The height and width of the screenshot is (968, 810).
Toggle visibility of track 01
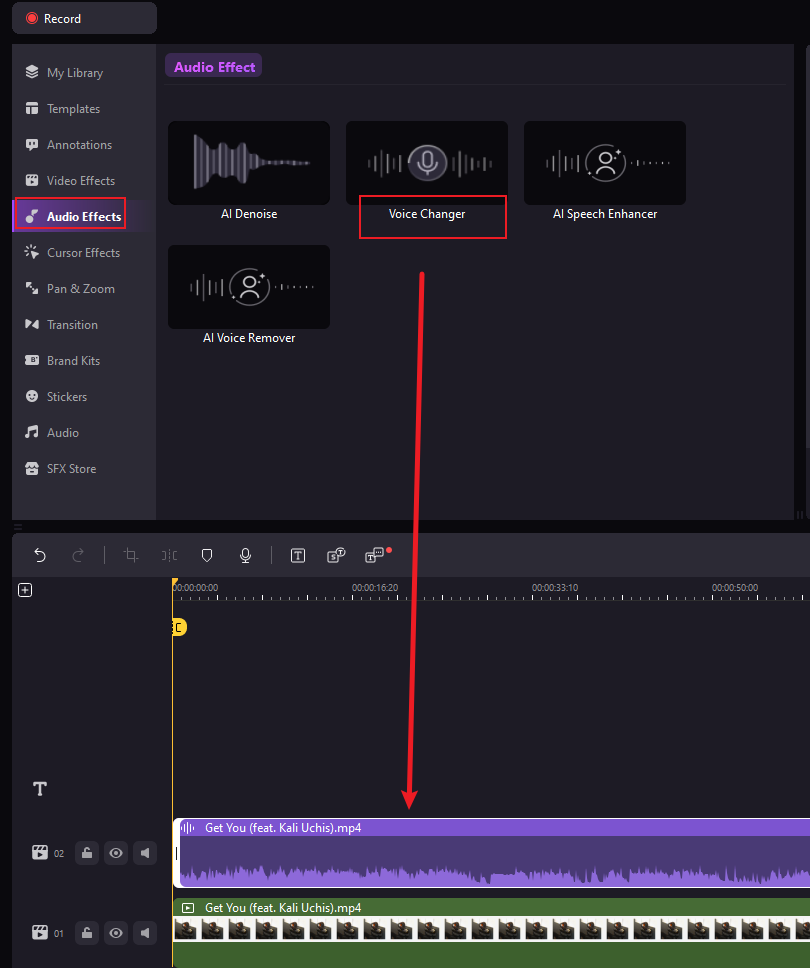115,933
